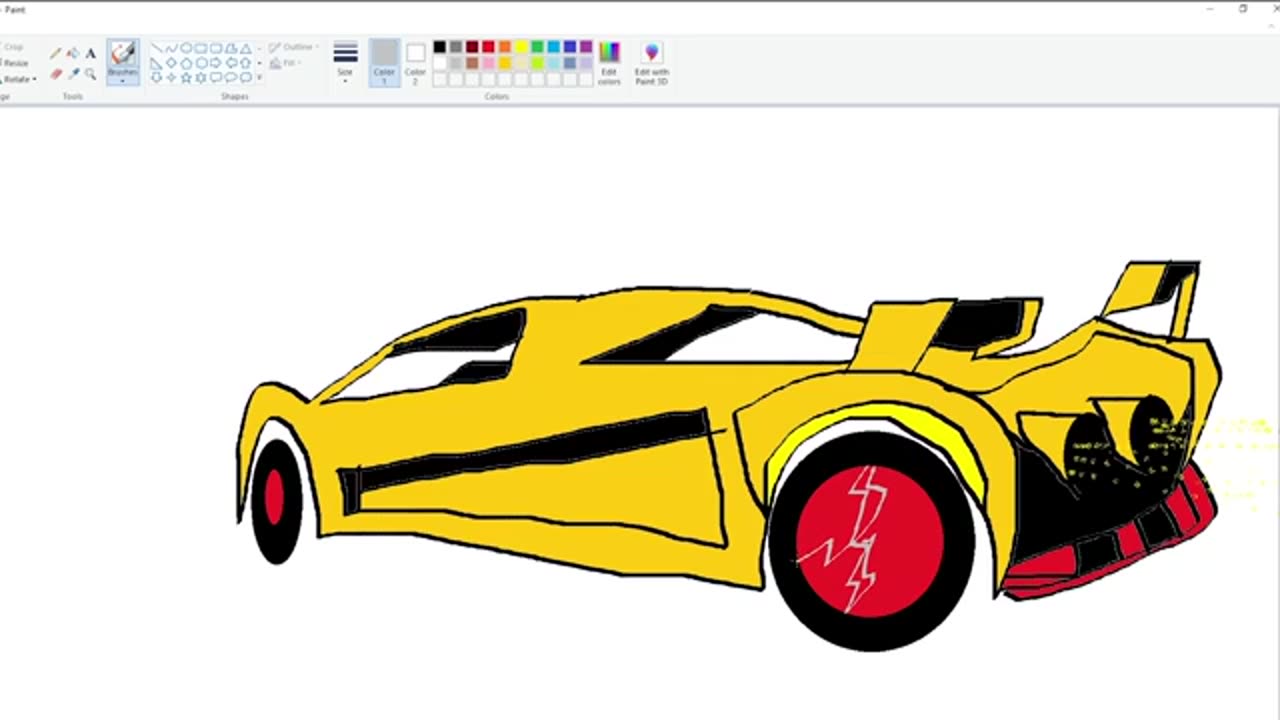Choose the orange color swatch
Viewport: 1280px width, 720px height.
point(505,47)
